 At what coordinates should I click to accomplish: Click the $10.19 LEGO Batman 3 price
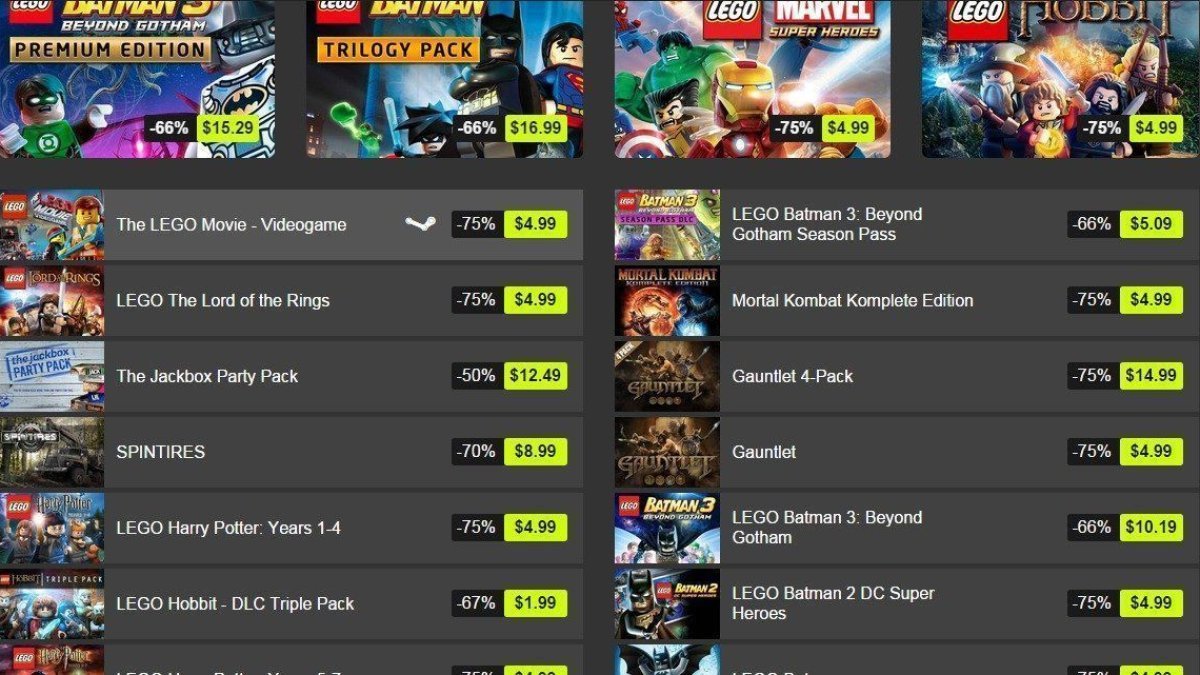click(x=1151, y=528)
